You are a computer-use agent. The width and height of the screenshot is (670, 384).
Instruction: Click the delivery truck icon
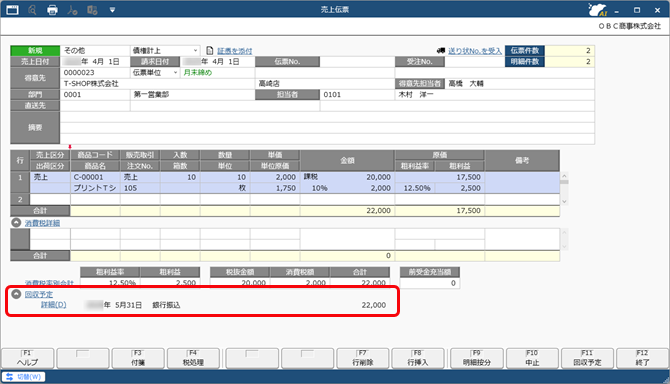[441, 50]
